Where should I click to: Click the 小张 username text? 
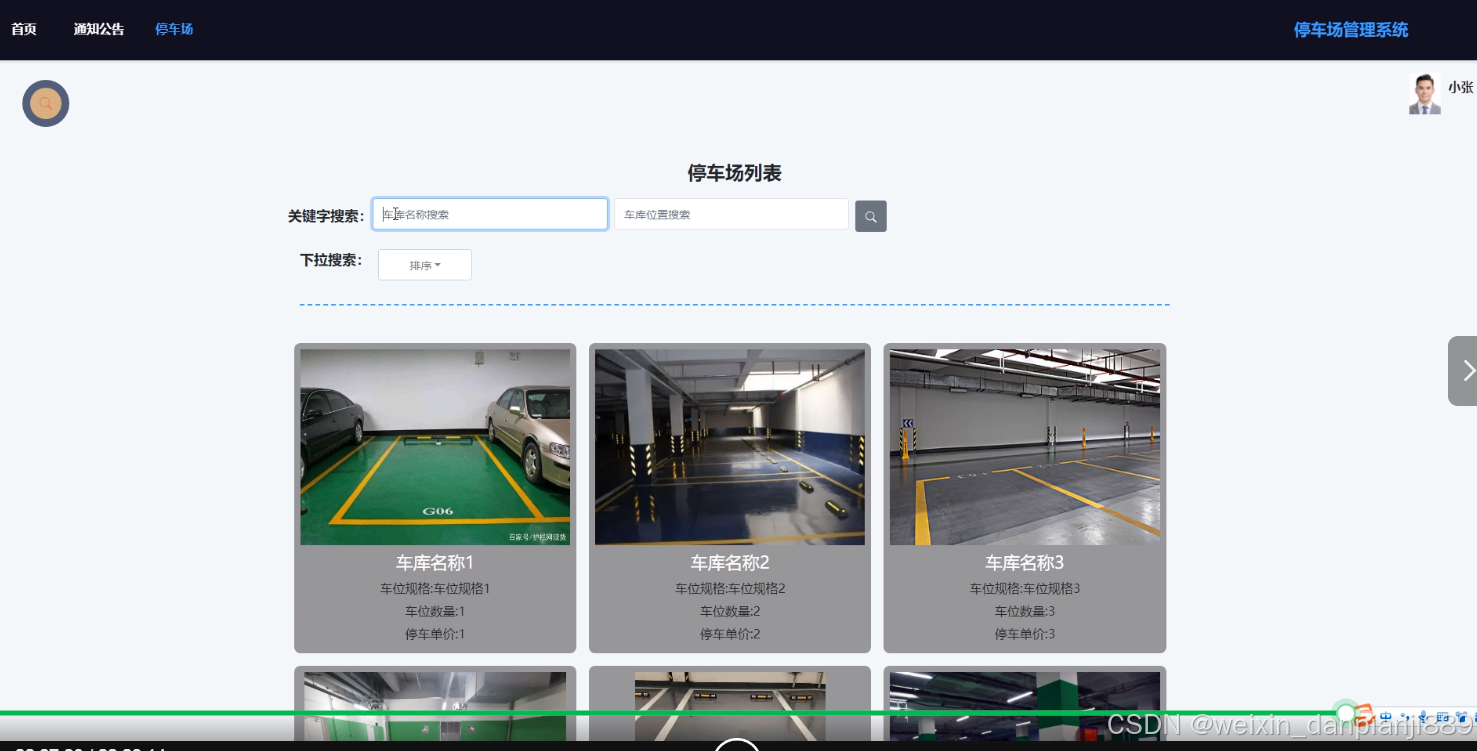1461,87
